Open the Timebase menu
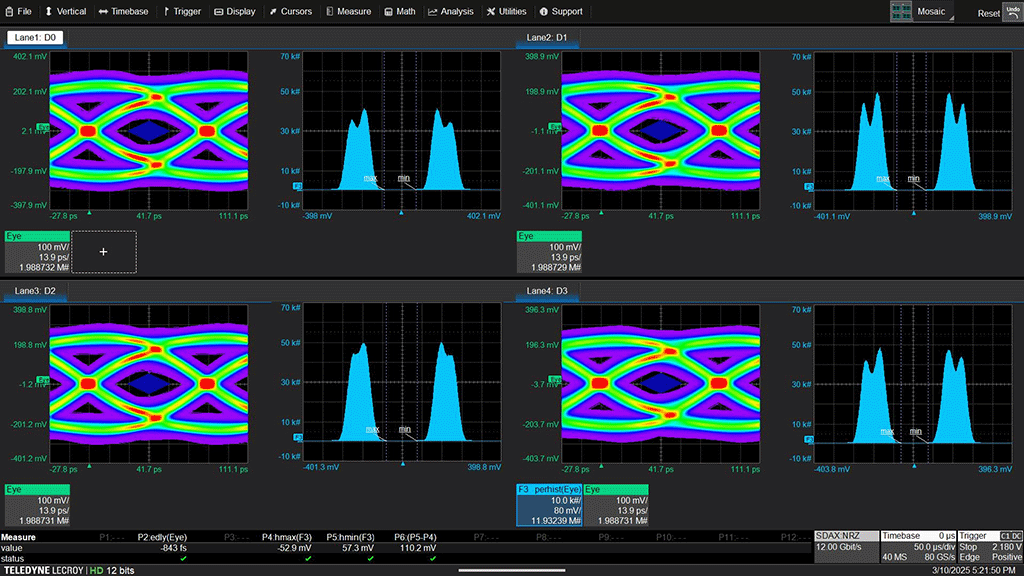 coord(122,12)
